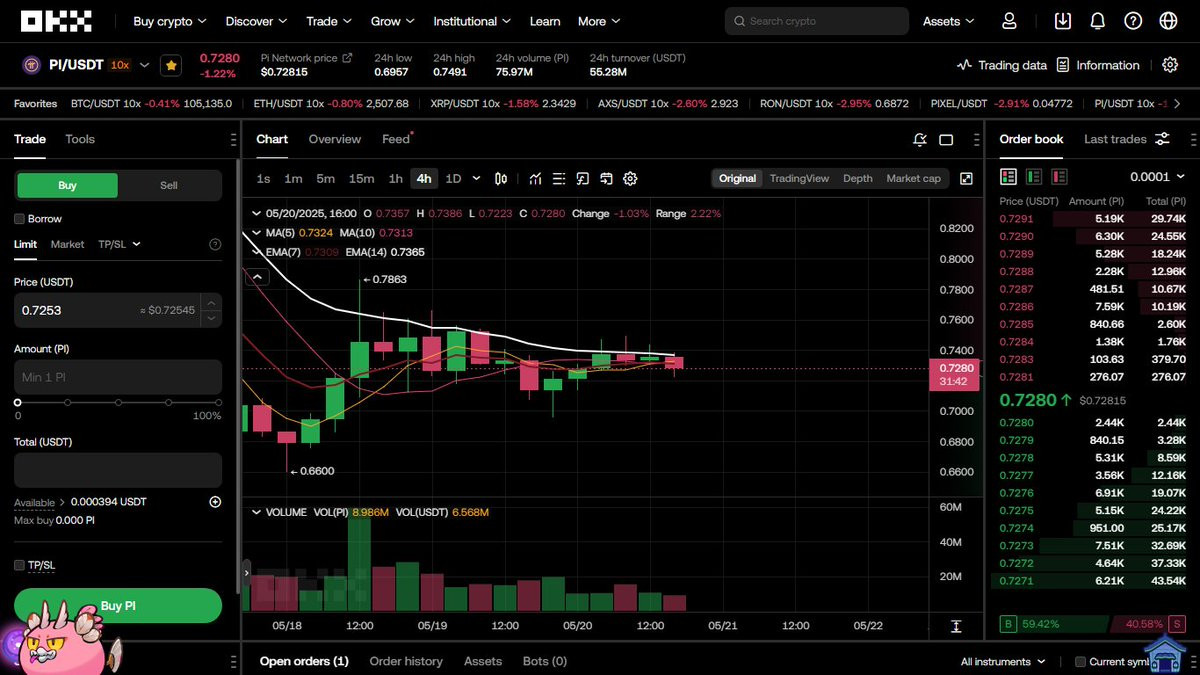Switch chart to Market cap mode
The height and width of the screenshot is (675, 1200).
(913, 178)
